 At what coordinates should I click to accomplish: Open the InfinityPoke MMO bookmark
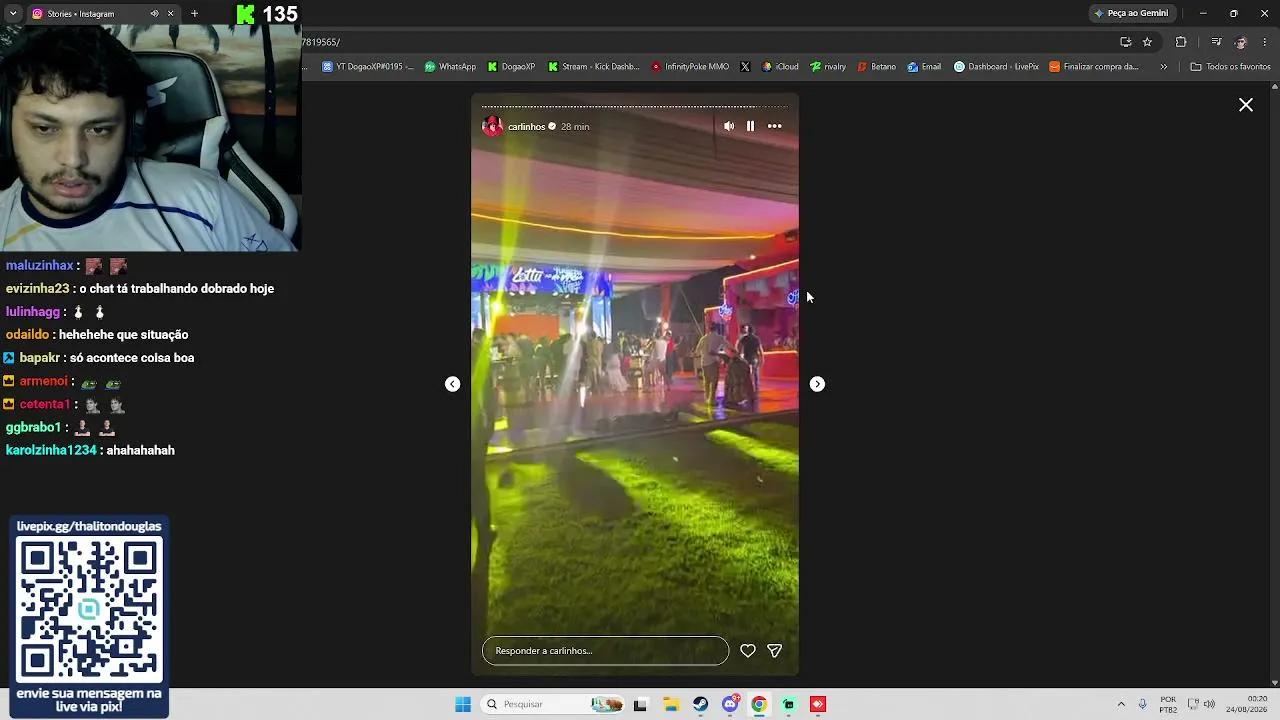[689, 67]
